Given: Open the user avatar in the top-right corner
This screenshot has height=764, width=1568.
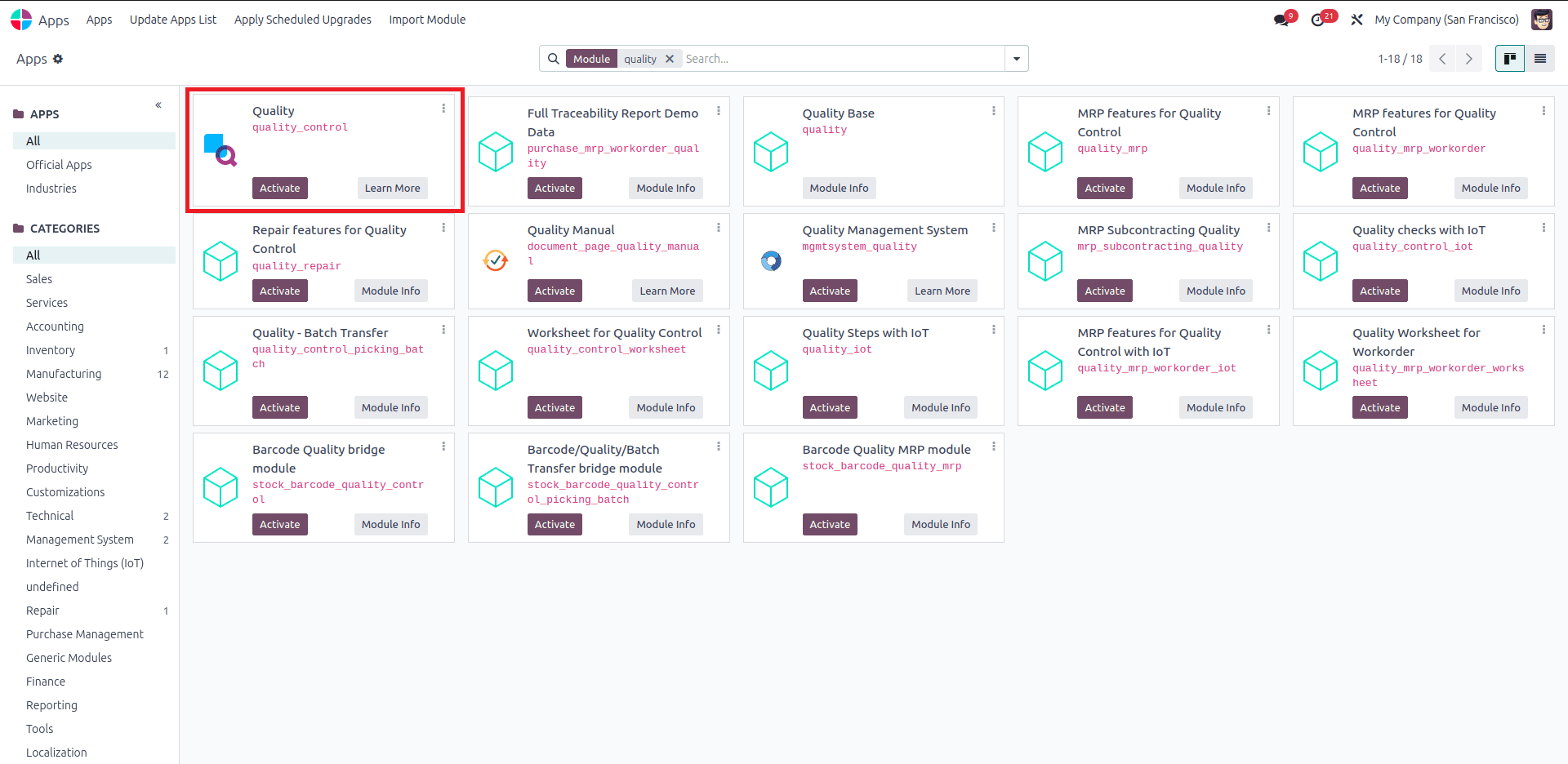Looking at the screenshot, I should 1542,19.
